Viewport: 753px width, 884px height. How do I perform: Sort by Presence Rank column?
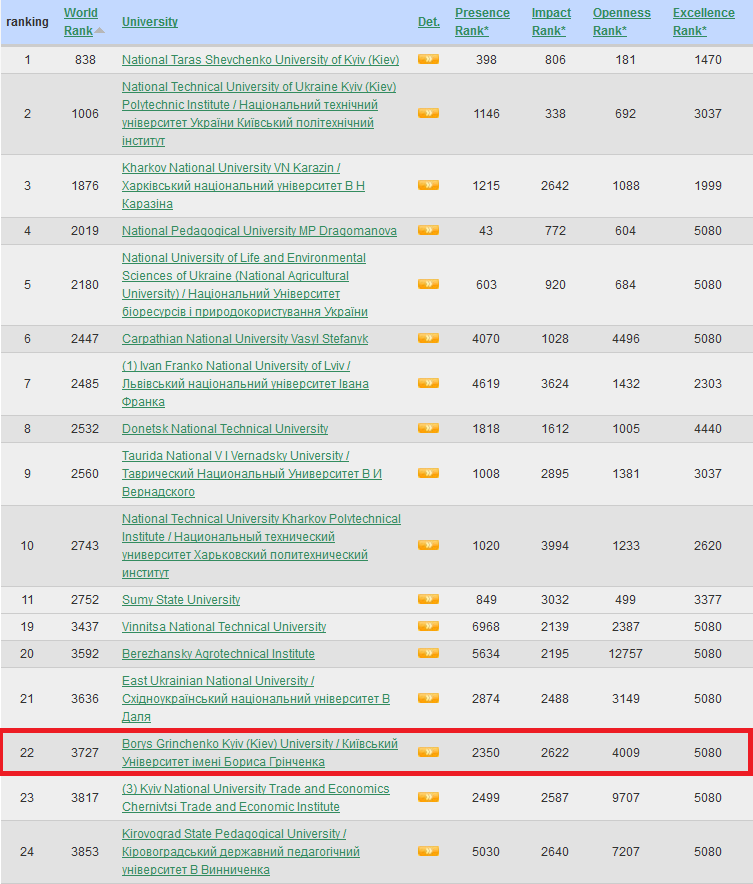click(x=482, y=21)
